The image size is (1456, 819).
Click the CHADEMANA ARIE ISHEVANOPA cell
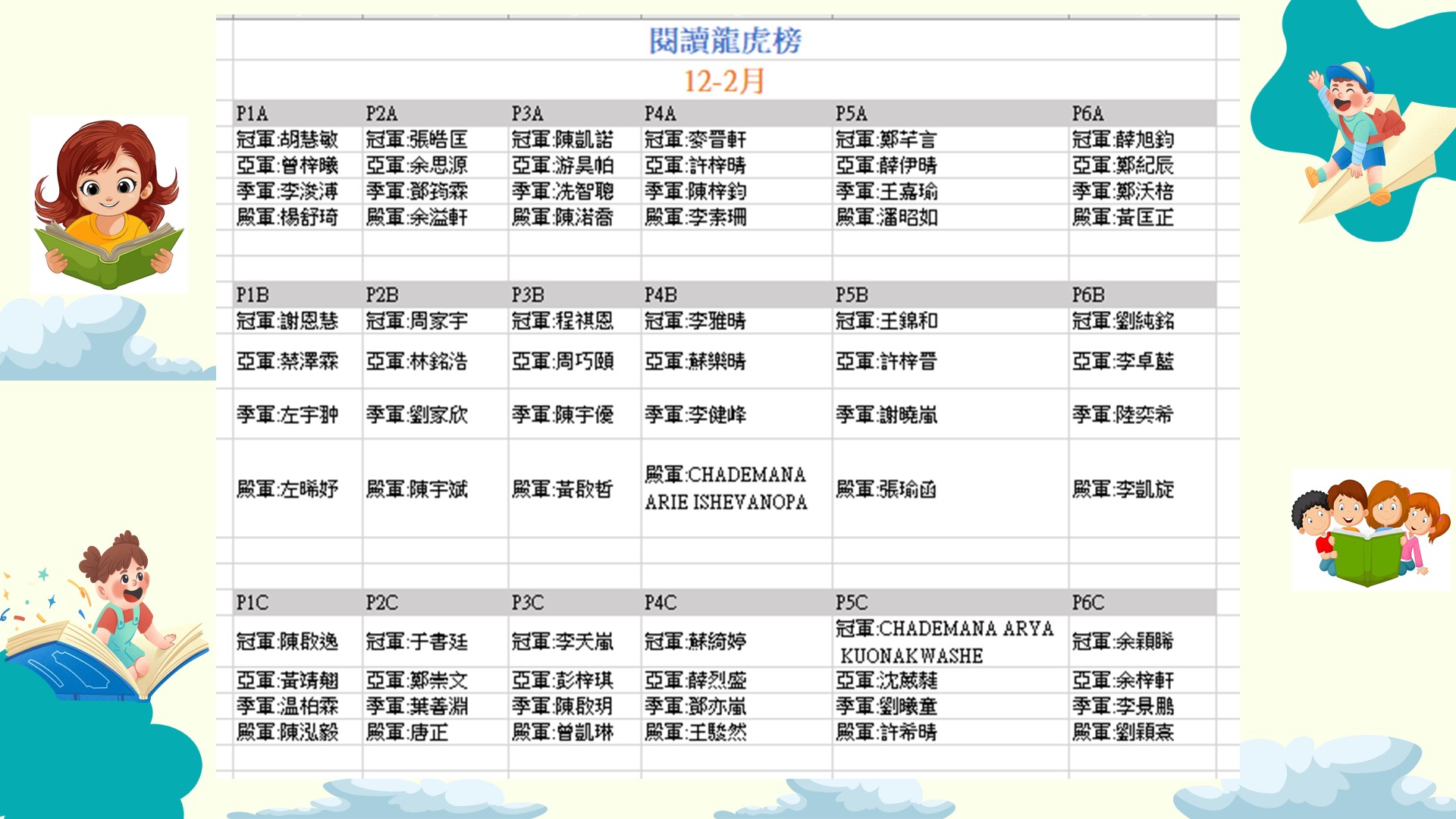[726, 488]
